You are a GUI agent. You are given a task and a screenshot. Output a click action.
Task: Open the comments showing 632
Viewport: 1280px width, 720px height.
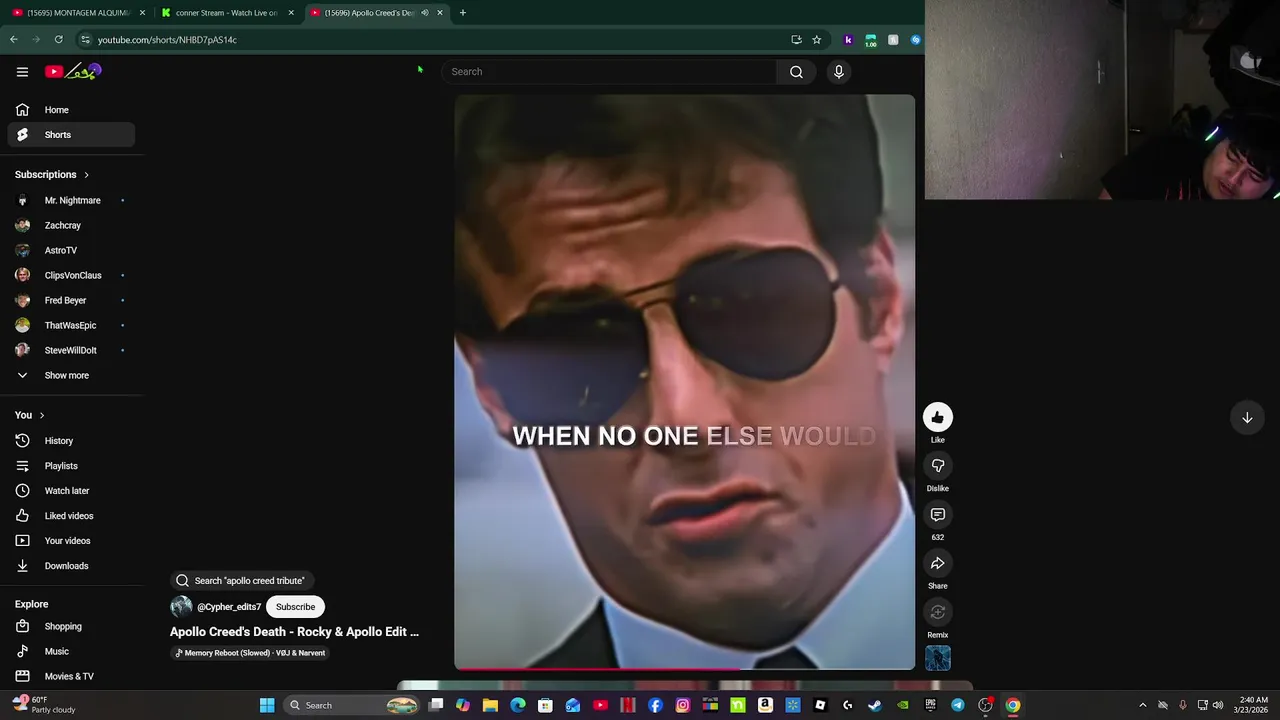click(937, 515)
